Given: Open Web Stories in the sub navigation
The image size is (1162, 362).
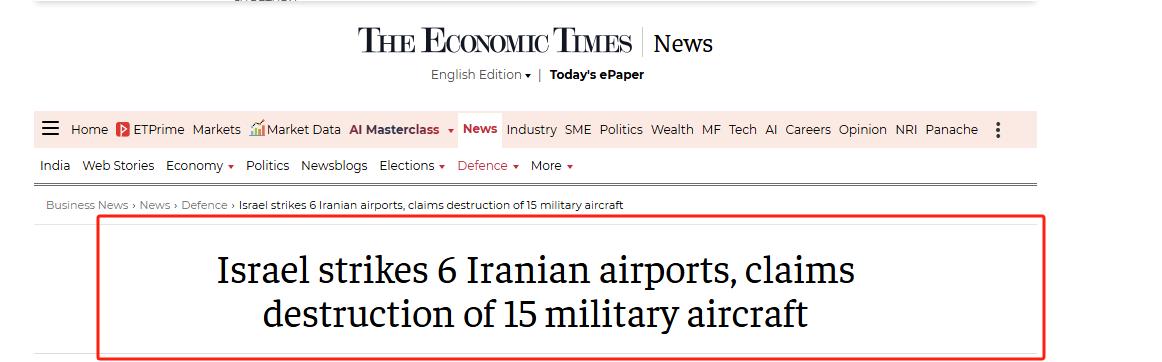Looking at the screenshot, I should pyautogui.click(x=119, y=165).
